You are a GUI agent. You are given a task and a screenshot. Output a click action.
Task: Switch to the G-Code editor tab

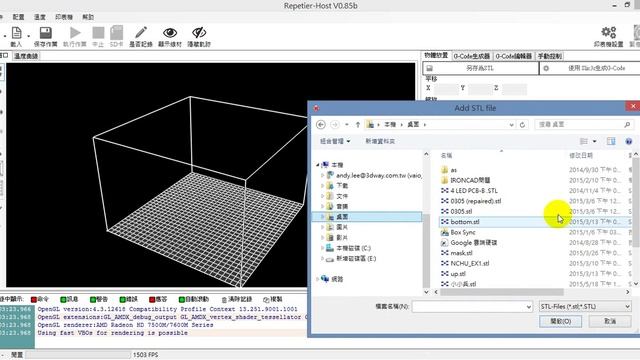(x=513, y=56)
